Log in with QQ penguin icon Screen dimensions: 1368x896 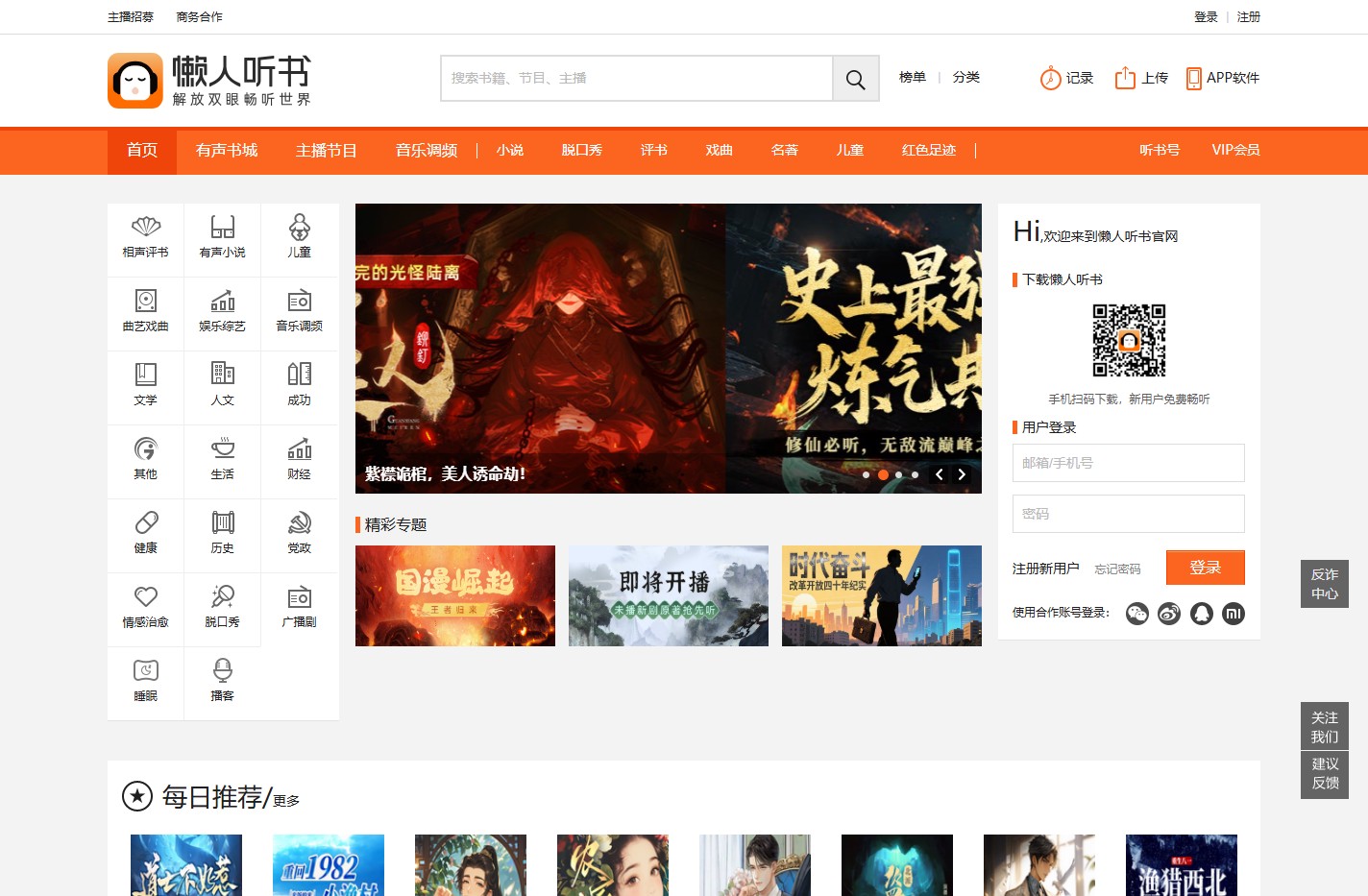click(1202, 614)
